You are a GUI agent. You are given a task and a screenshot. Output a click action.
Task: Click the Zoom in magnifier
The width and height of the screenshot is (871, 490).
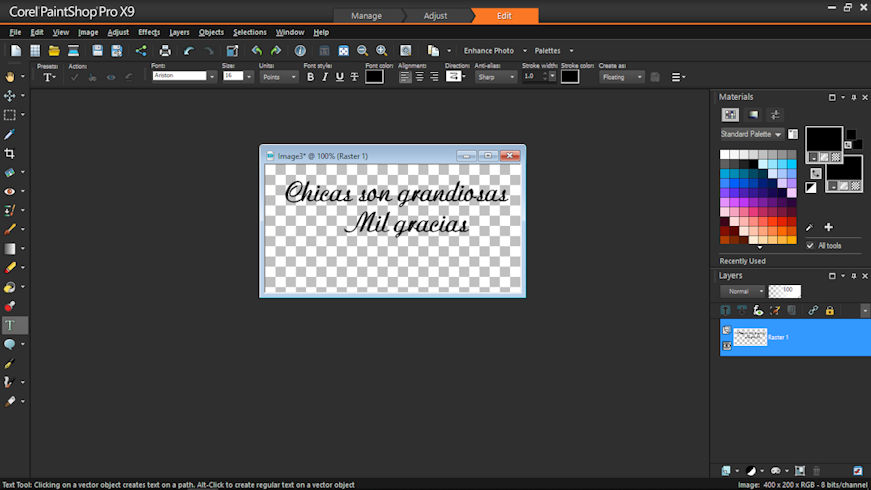tap(382, 51)
